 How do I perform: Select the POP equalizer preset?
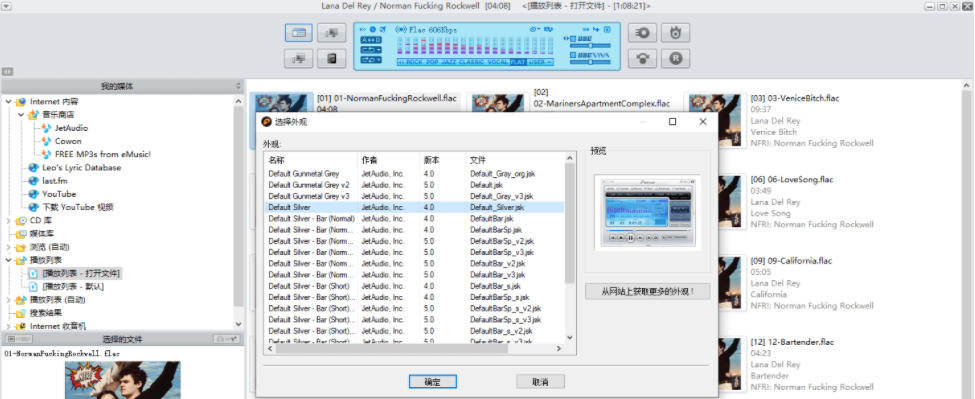click(432, 62)
